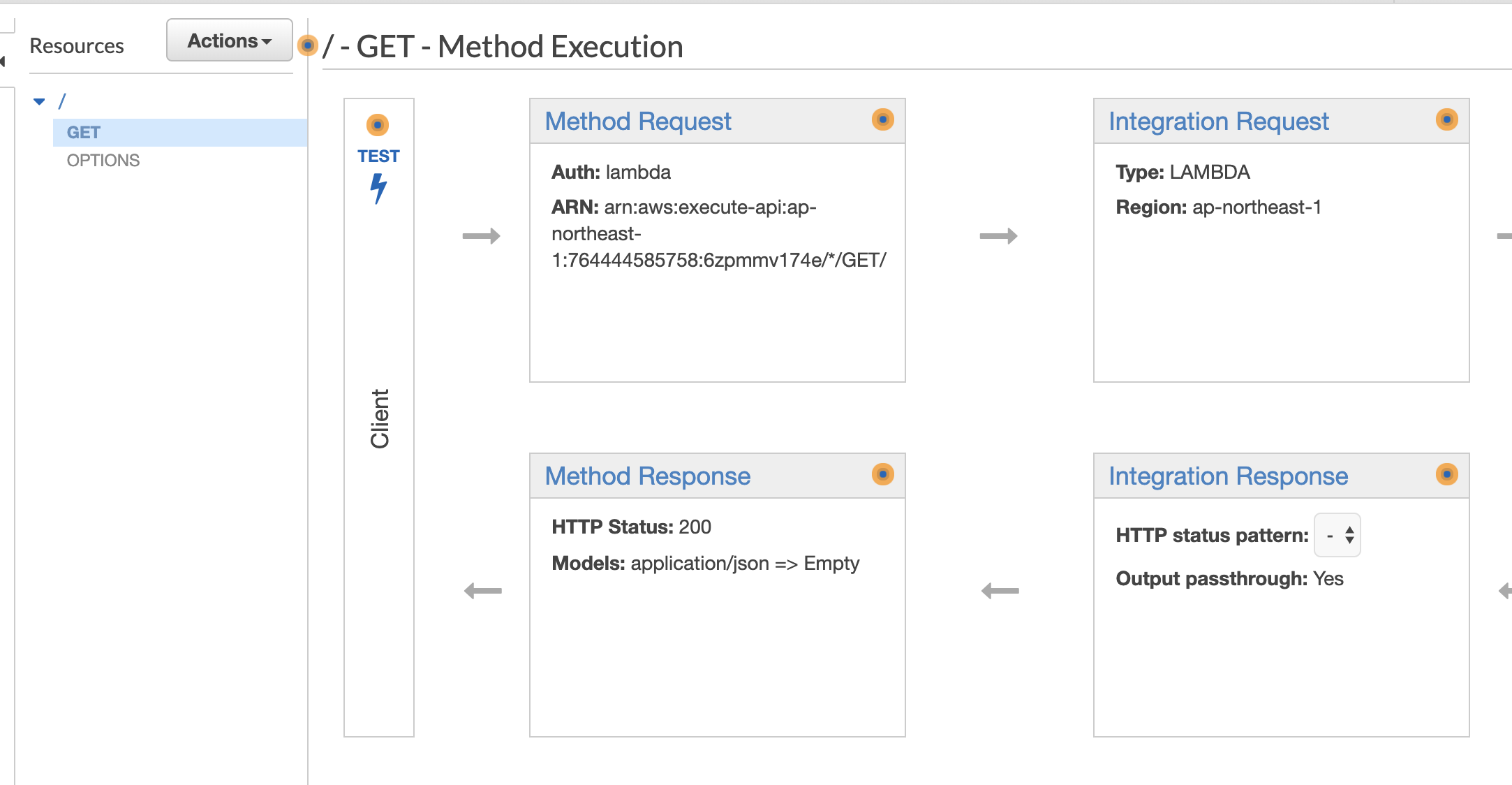The image size is (1512, 785).
Task: Click orange dot above TEST label
Action: click(378, 125)
